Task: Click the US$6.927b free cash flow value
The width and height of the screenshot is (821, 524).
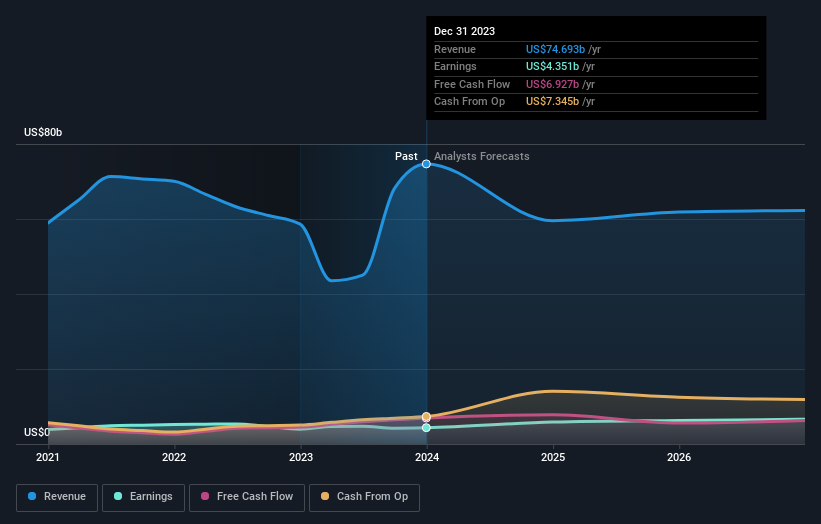Action: pos(552,84)
